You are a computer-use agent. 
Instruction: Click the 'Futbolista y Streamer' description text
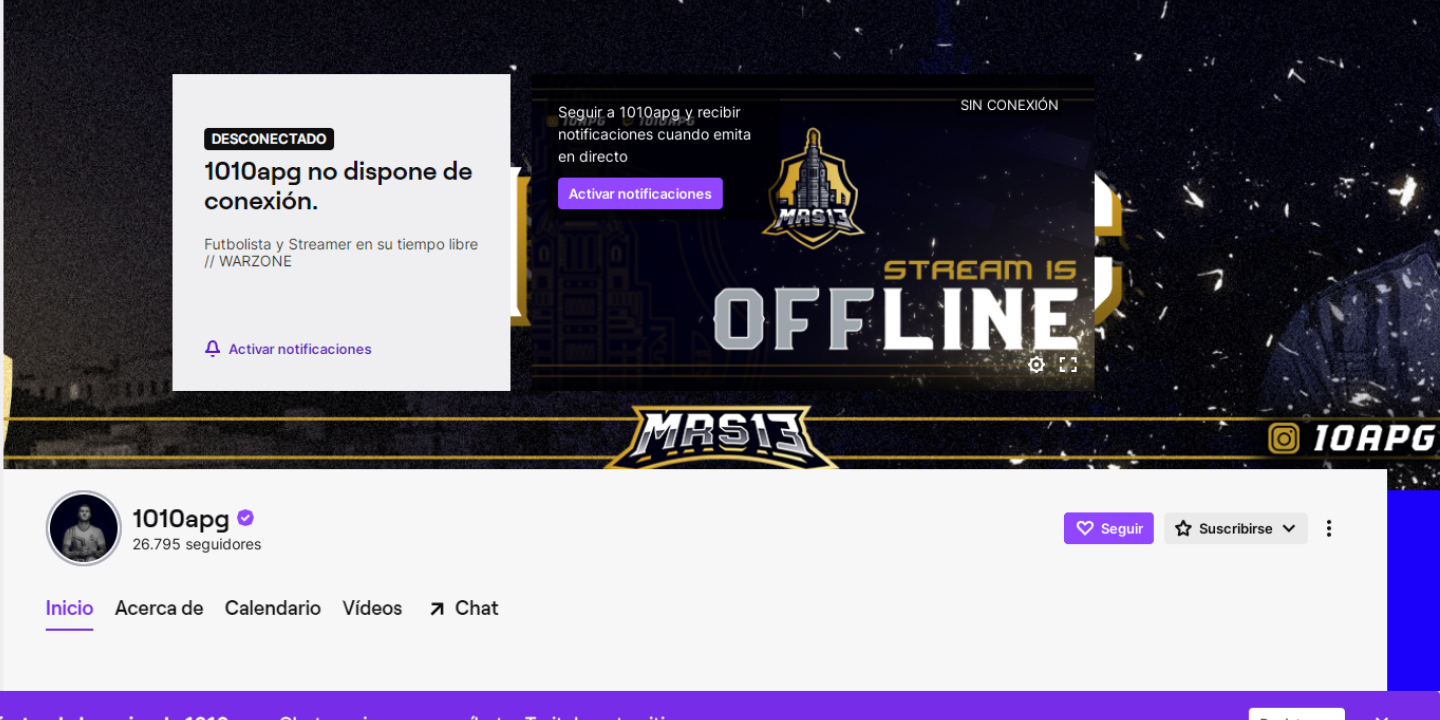(341, 253)
